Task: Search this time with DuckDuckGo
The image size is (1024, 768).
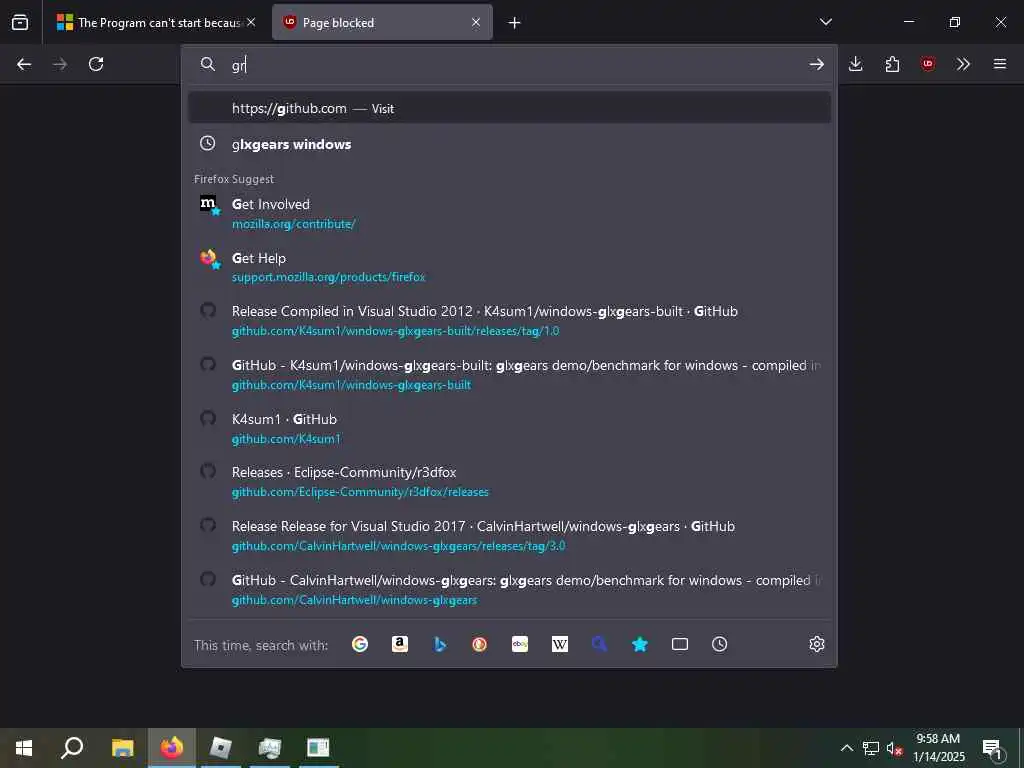Action: [480, 645]
